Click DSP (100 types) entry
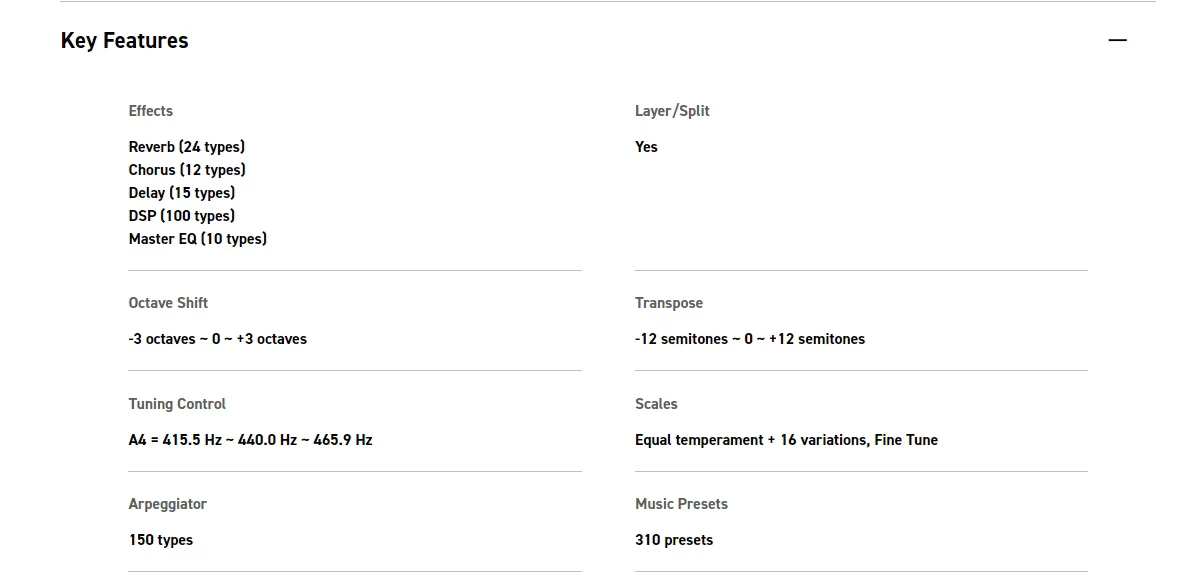The image size is (1200, 581). 182,216
